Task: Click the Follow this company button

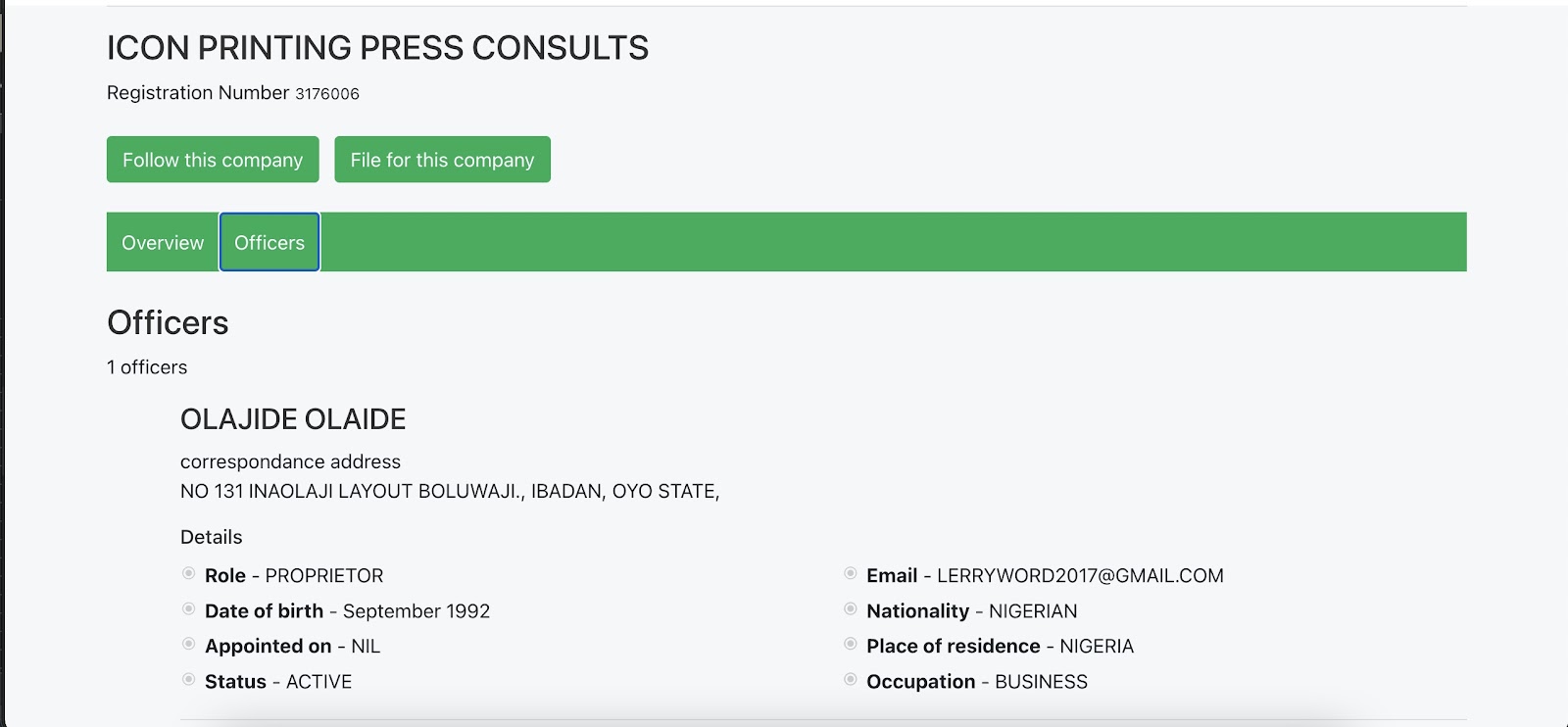Action: (213, 160)
